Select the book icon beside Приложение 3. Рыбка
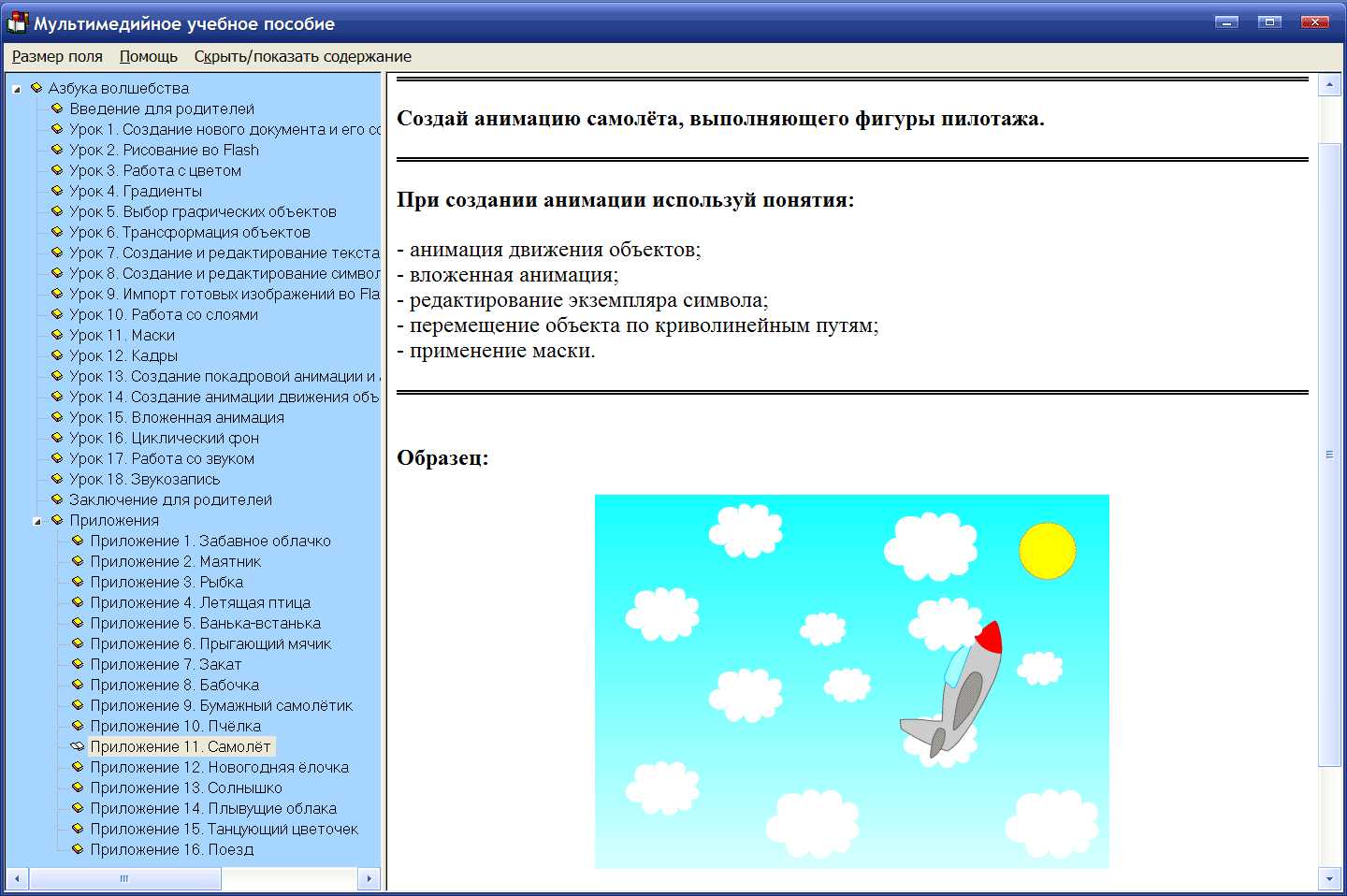Viewport: 1347px width, 896px height. [x=77, y=582]
